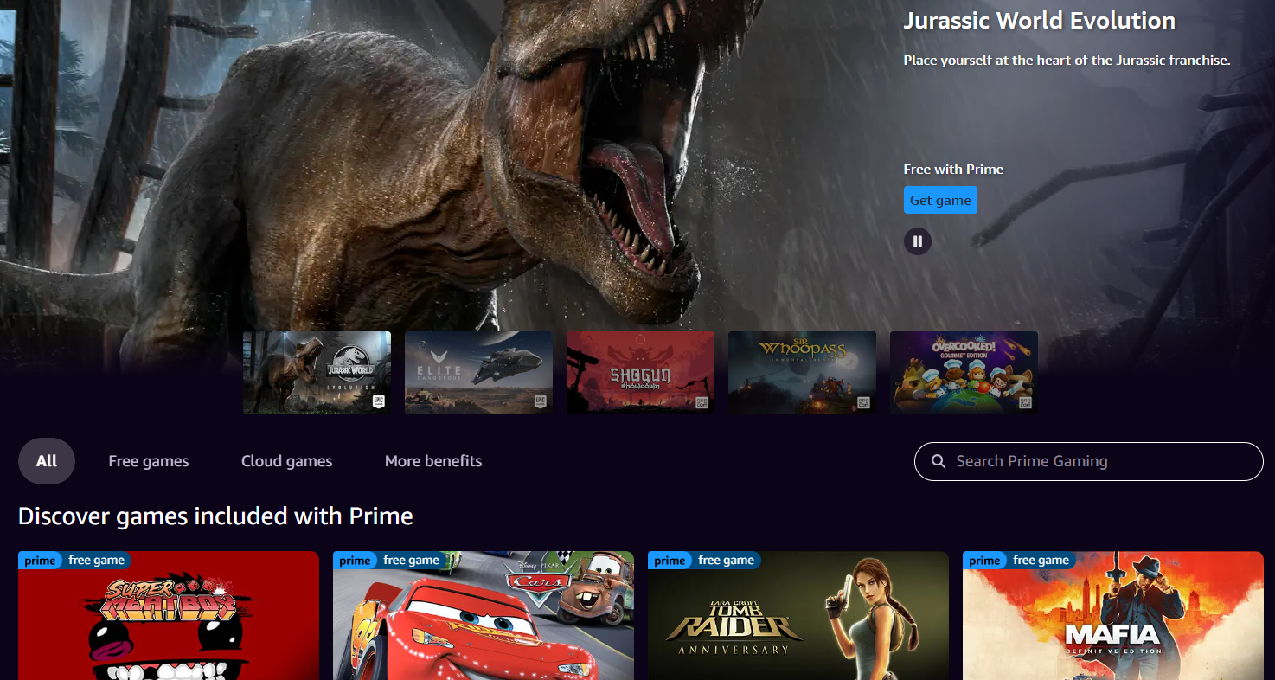Switch to the Cloud games tab
Image resolution: width=1275 pixels, height=680 pixels.
coord(287,461)
